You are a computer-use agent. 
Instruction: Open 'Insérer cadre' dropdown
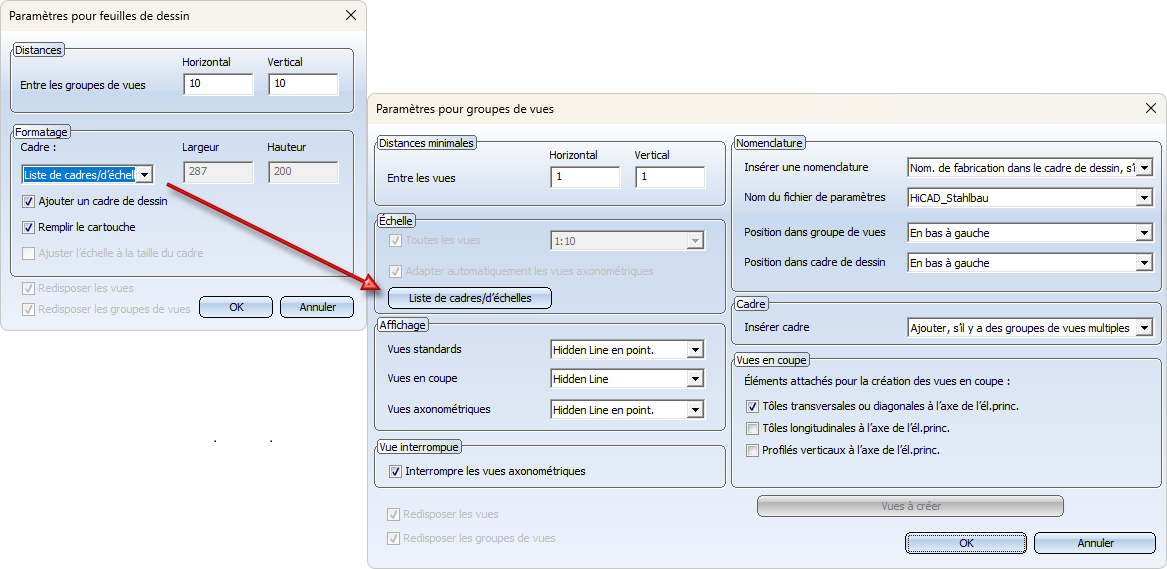point(1145,327)
